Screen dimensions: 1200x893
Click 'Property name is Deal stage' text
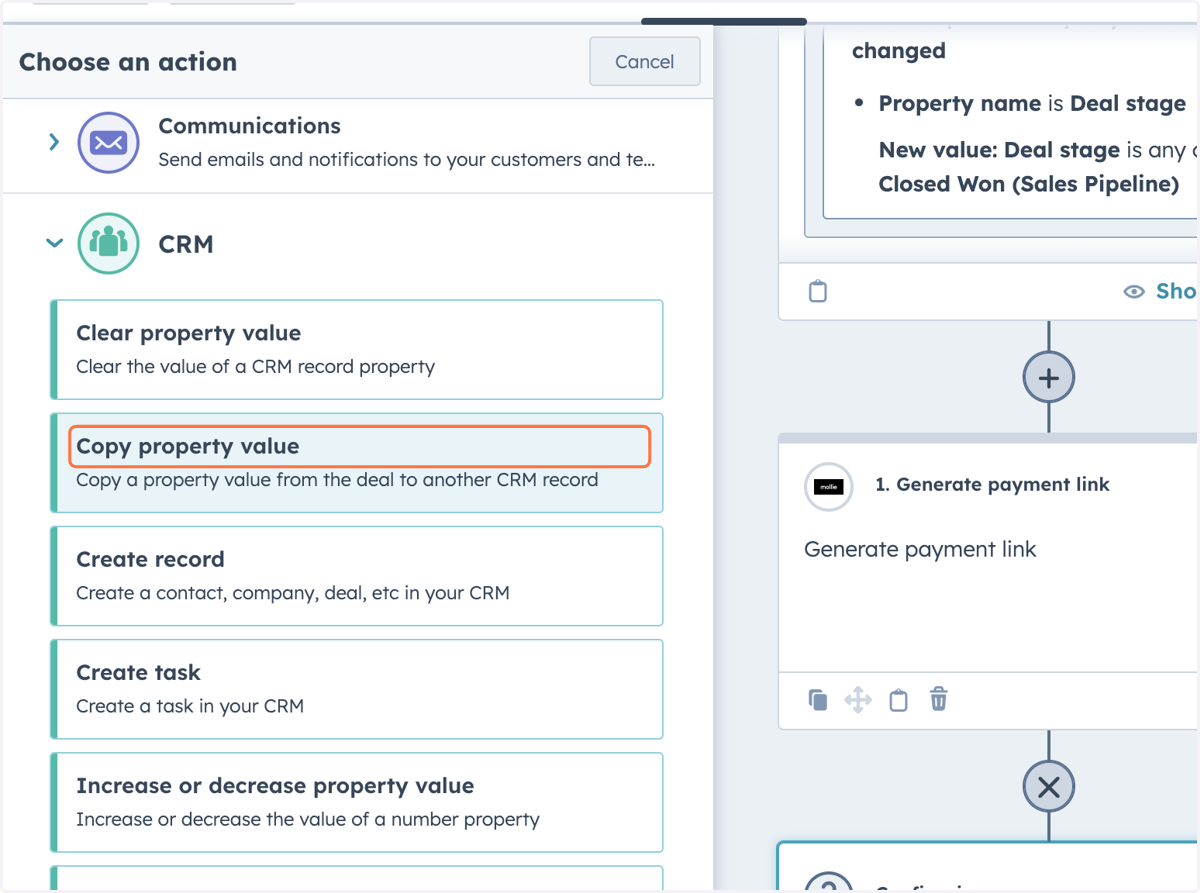(1032, 104)
